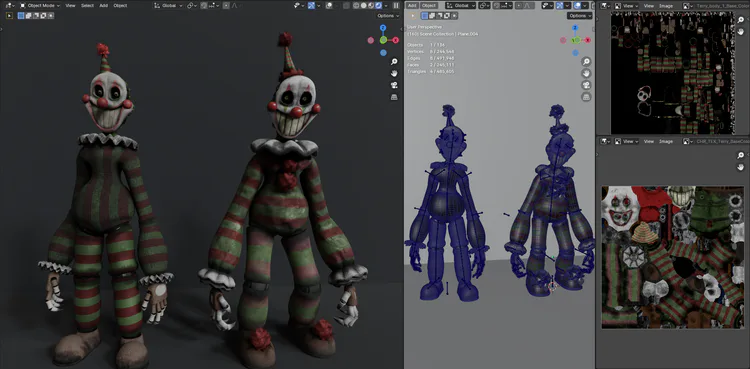Open editor type menu in left 3D viewport
Screen dimensions: 750x369
coord(10,6)
